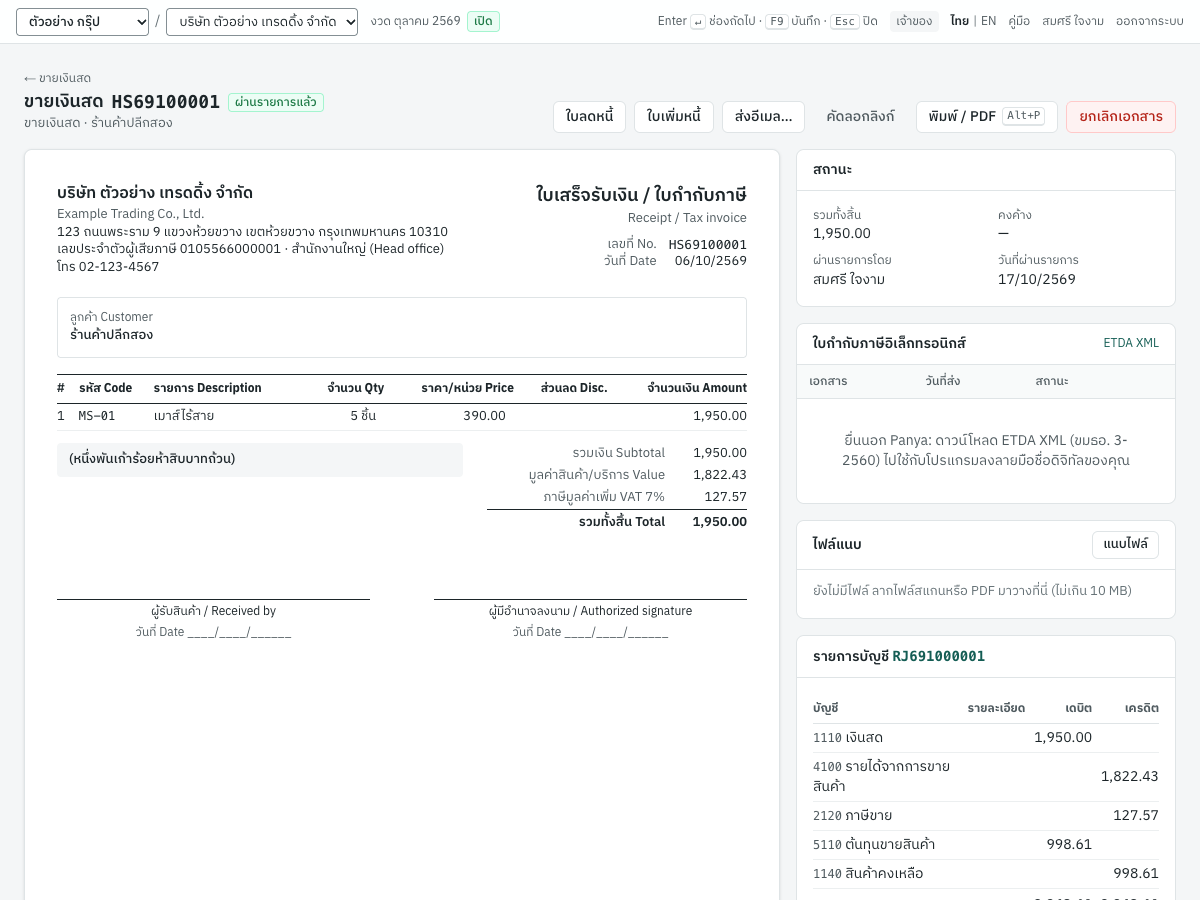Click the วันที่ส่ง column header
Screen dimensions: 1200x900
point(943,382)
